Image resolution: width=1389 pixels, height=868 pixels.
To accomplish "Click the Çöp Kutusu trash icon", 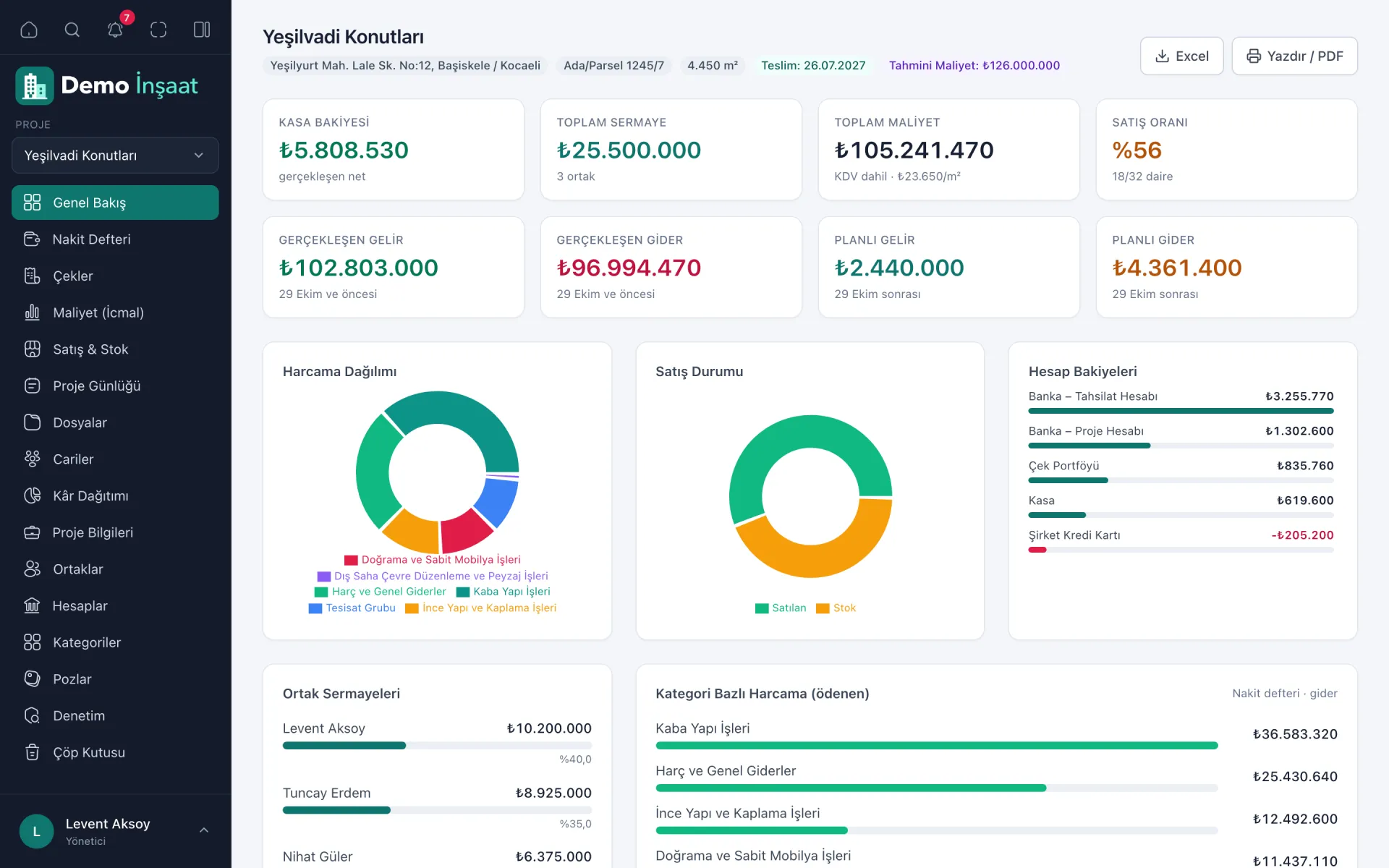I will 32,752.
